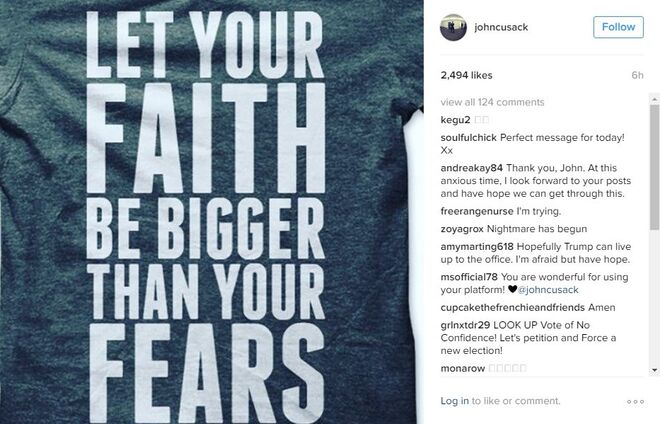The image size is (660, 424).
Task: Click the Log in link
Action: (455, 401)
